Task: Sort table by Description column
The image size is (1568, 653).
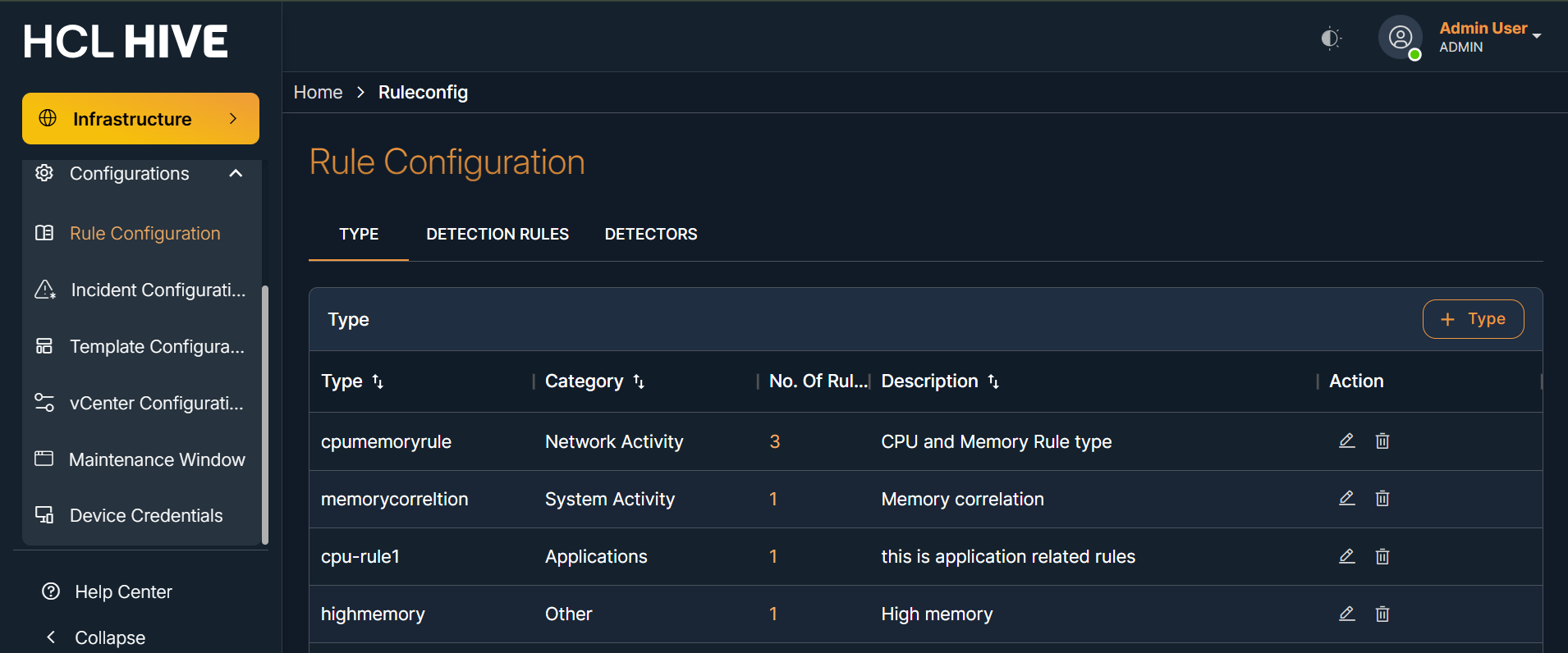Action: (993, 381)
